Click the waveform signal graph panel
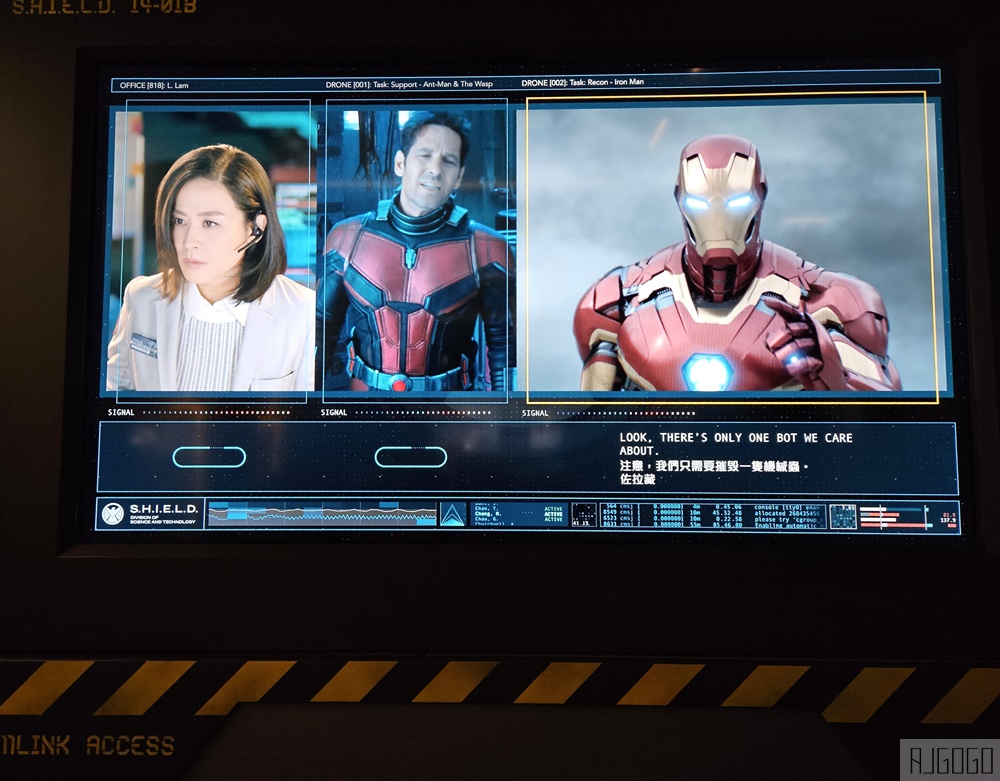 coord(321,514)
